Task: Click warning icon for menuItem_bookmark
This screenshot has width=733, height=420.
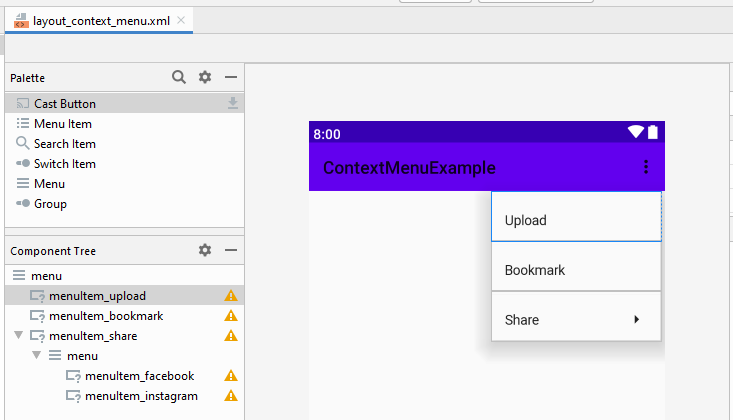Action: point(231,316)
